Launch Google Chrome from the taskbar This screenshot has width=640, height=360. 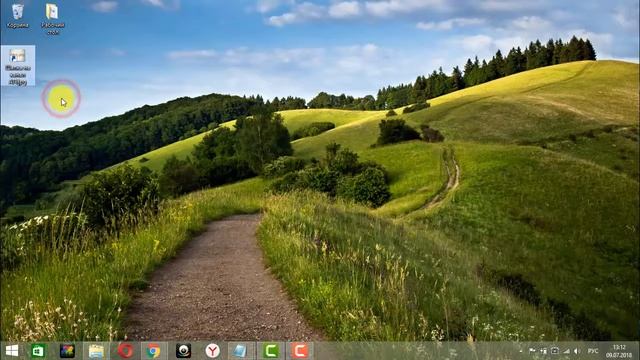(x=154, y=351)
